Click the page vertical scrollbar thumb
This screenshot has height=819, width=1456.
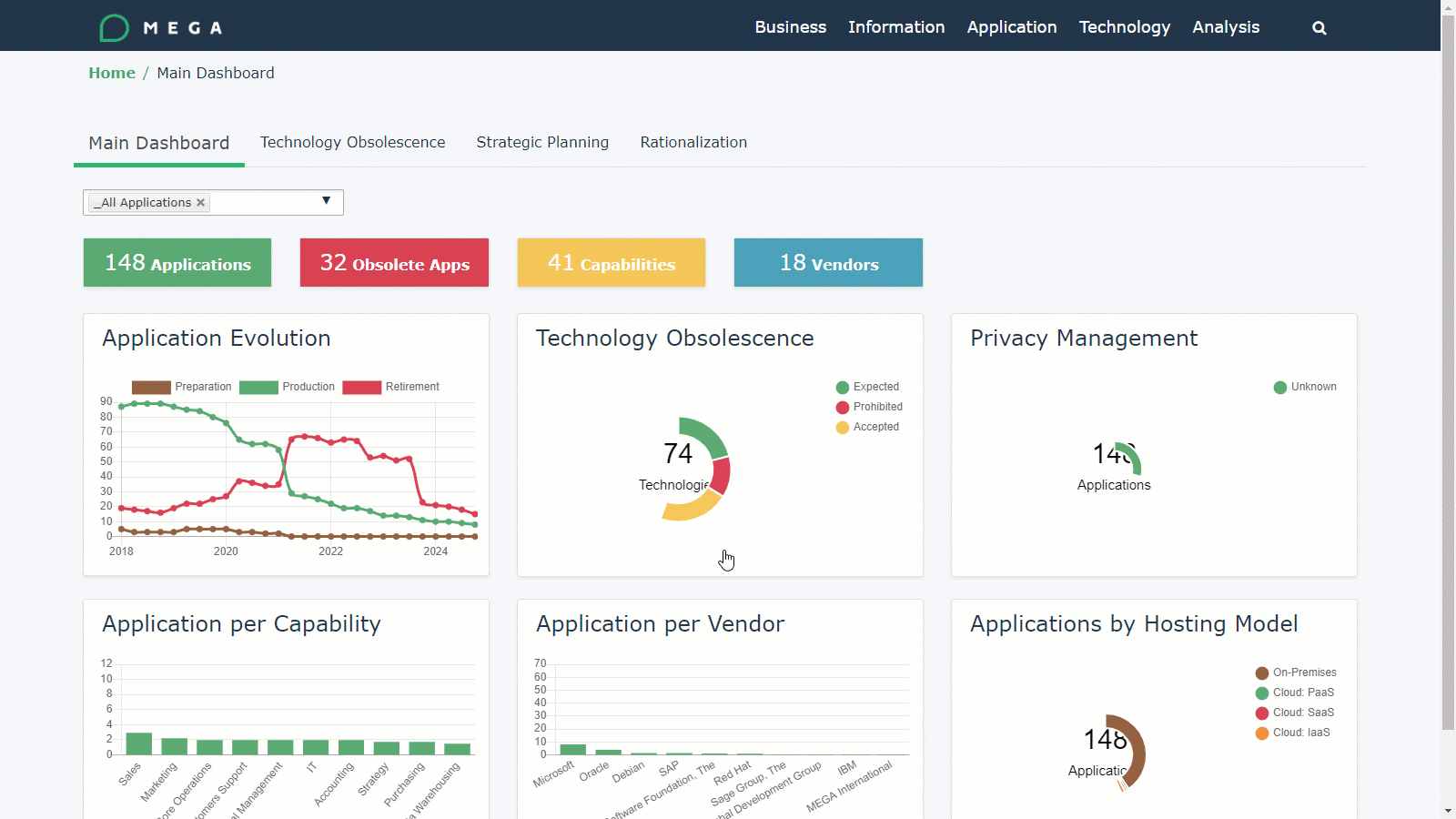1449,373
